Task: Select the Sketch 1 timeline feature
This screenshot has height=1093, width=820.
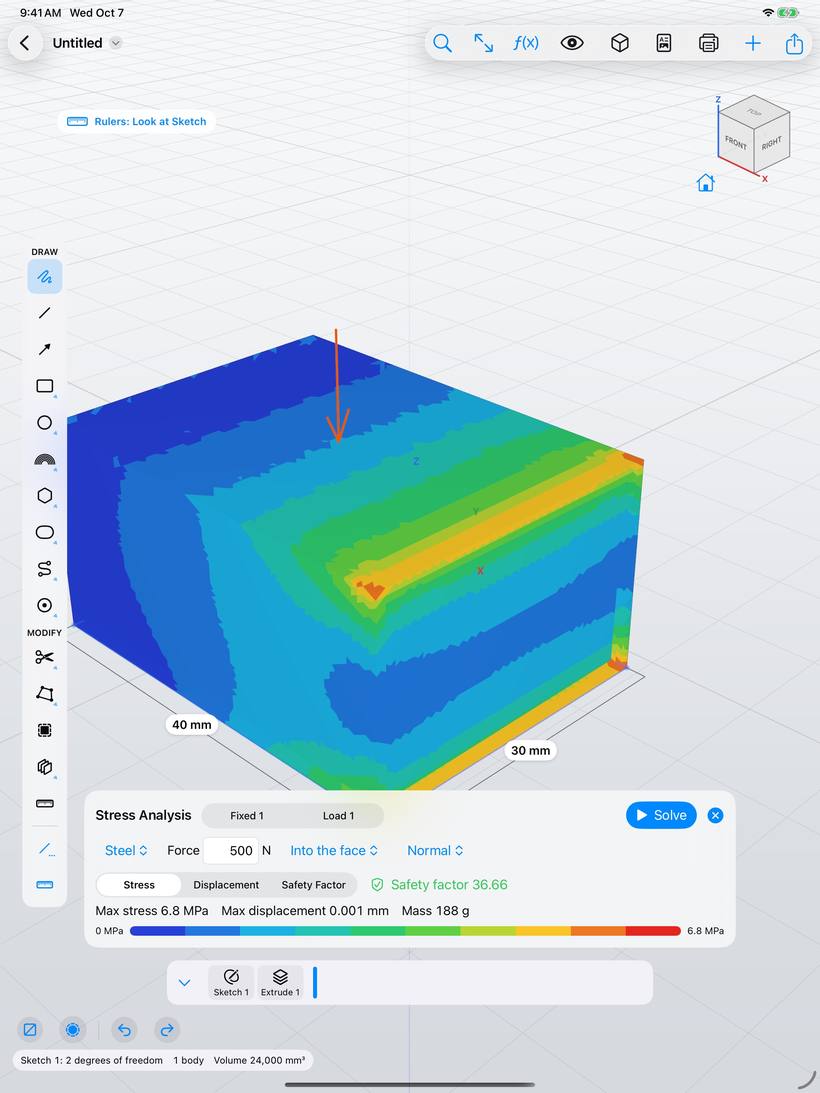Action: point(231,982)
